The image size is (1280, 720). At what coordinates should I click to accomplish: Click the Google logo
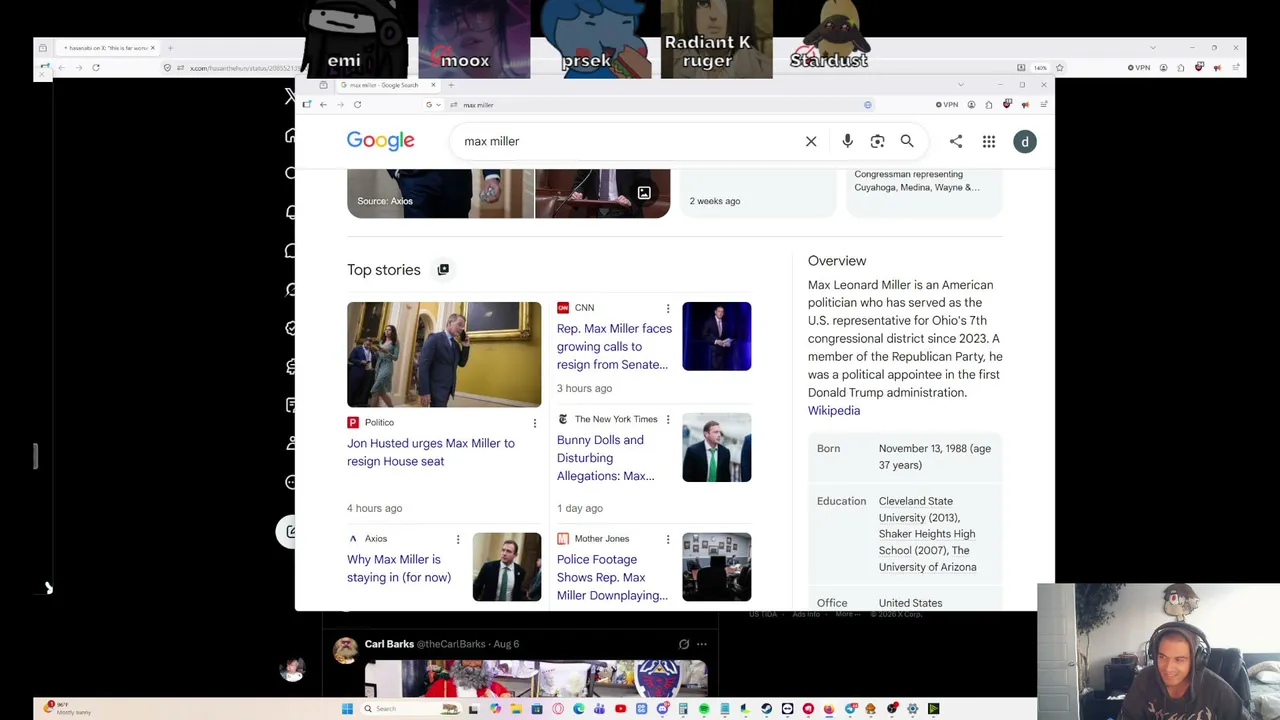coord(381,141)
